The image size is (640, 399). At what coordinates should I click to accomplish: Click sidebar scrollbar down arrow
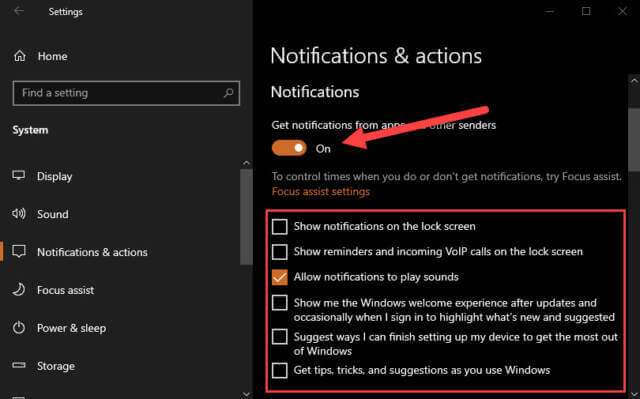click(x=246, y=394)
